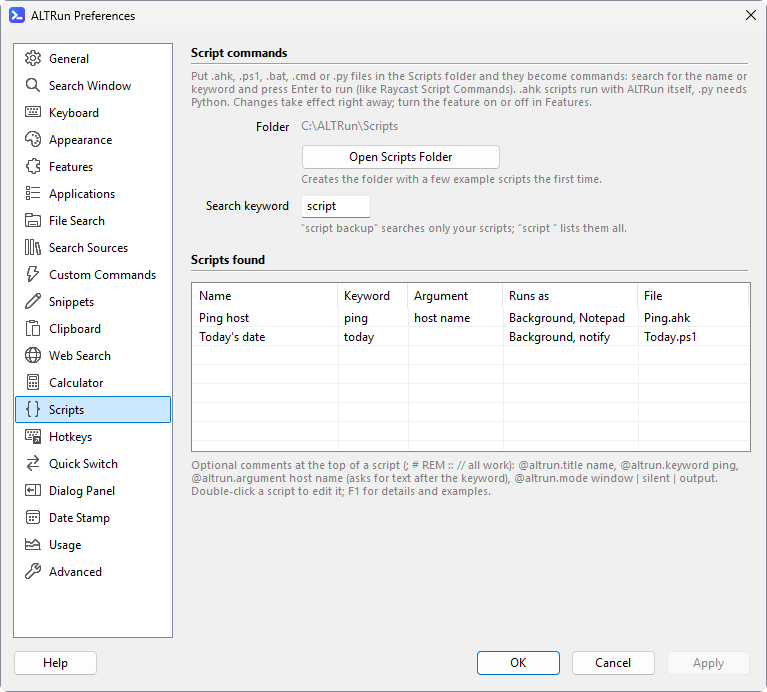
Task: Click the ALTRun app icon in title bar
Action: 17,16
